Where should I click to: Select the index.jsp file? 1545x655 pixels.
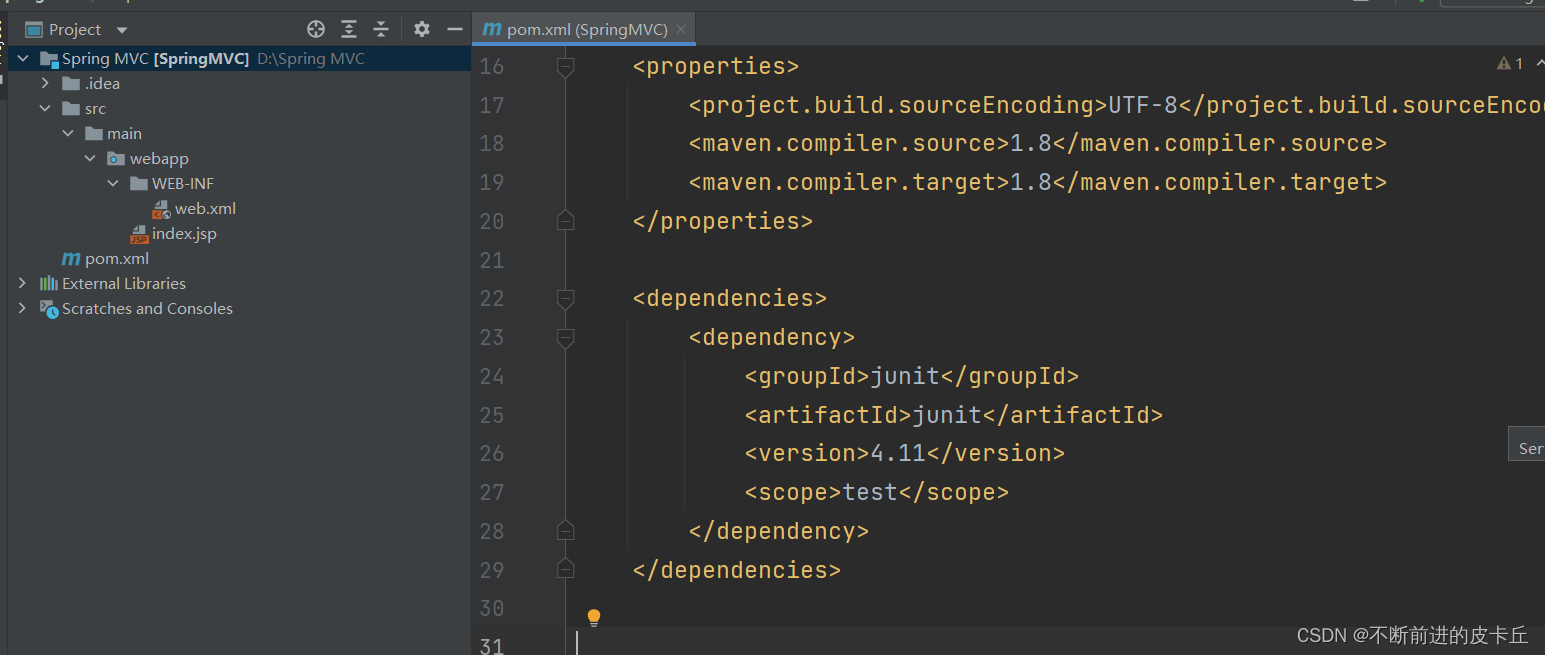click(184, 234)
